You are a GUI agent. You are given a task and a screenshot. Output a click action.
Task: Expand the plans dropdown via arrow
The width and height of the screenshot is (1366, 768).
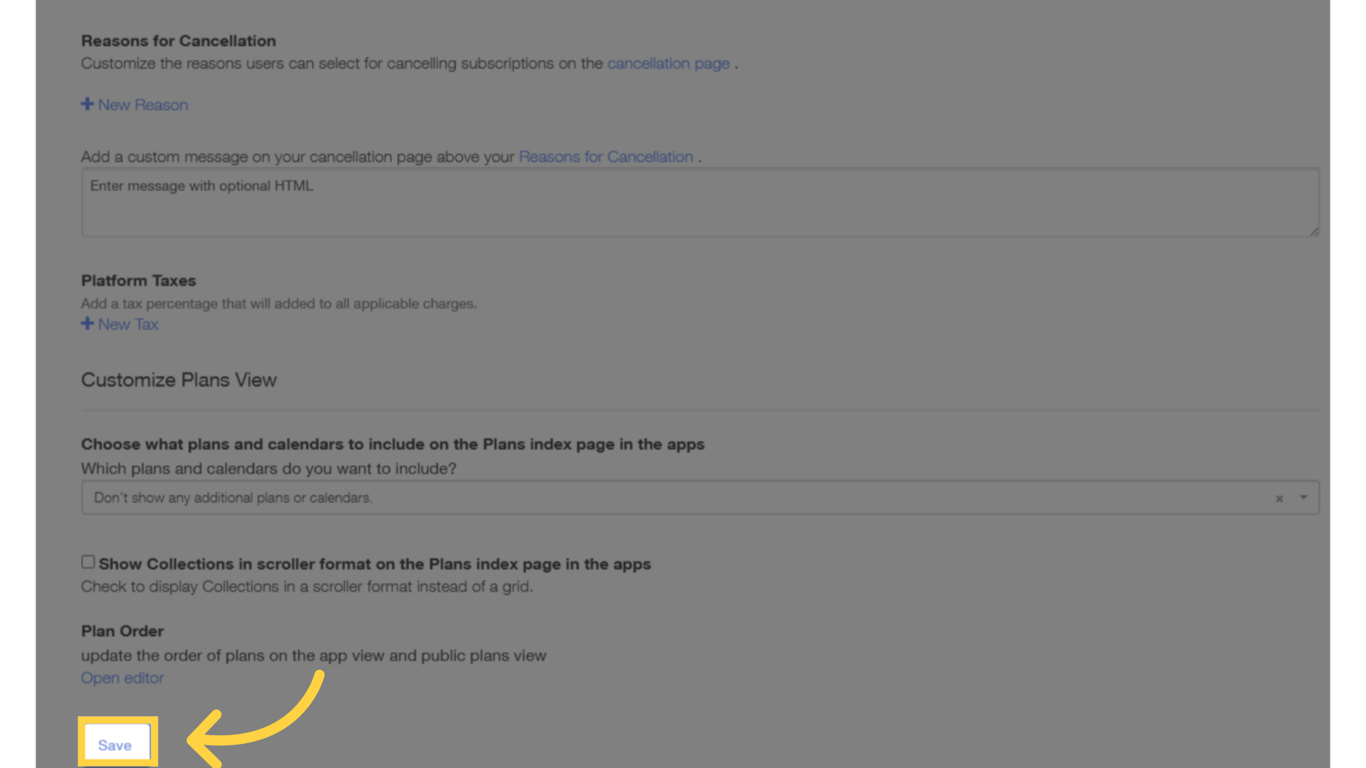click(x=1303, y=498)
